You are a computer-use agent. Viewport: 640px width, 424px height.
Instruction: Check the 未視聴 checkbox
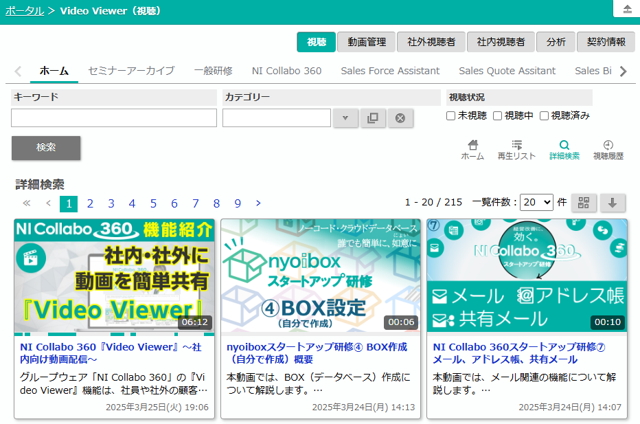pyautogui.click(x=451, y=116)
